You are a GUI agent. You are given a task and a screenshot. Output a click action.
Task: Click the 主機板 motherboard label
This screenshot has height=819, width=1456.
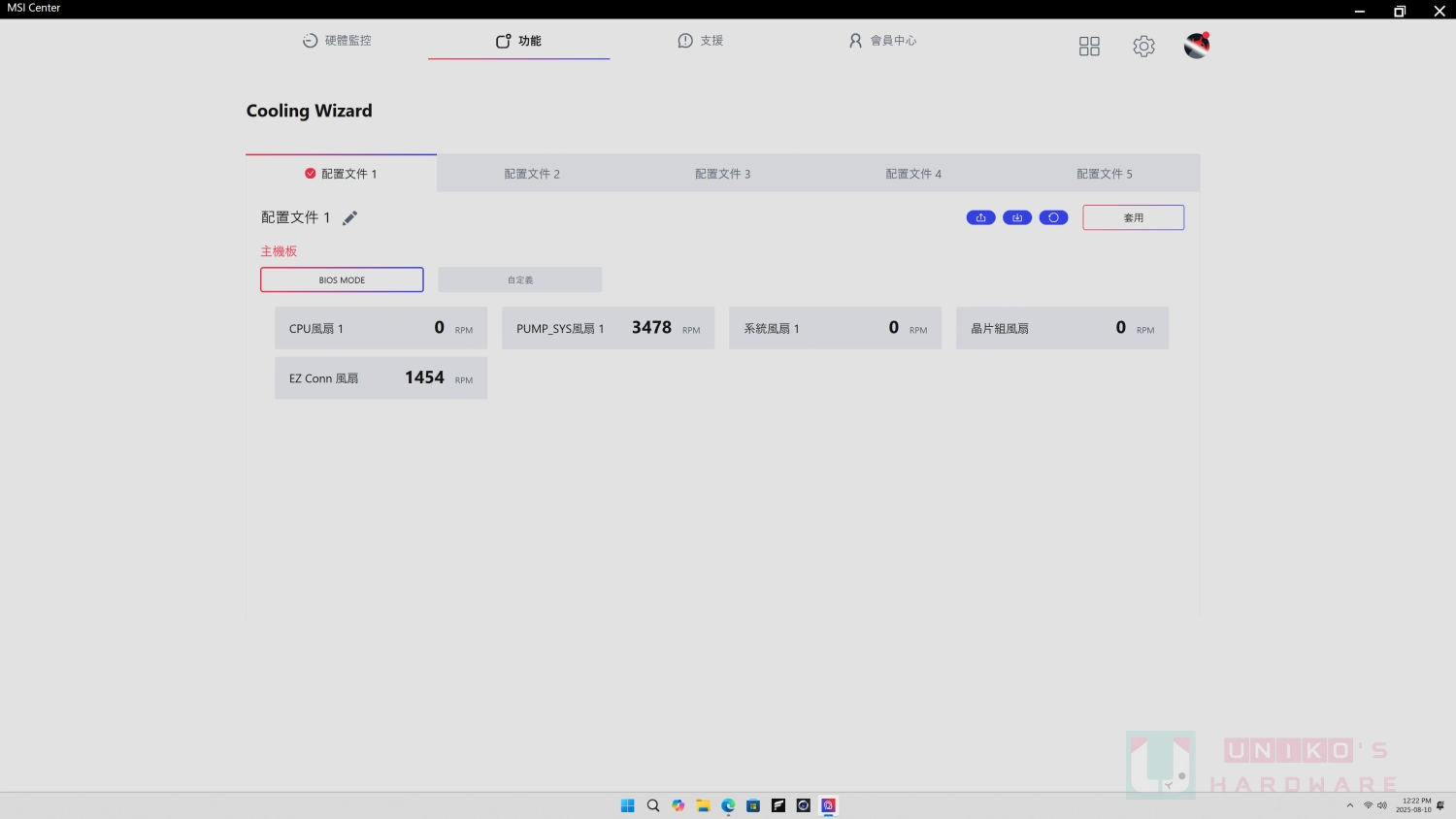(x=279, y=251)
